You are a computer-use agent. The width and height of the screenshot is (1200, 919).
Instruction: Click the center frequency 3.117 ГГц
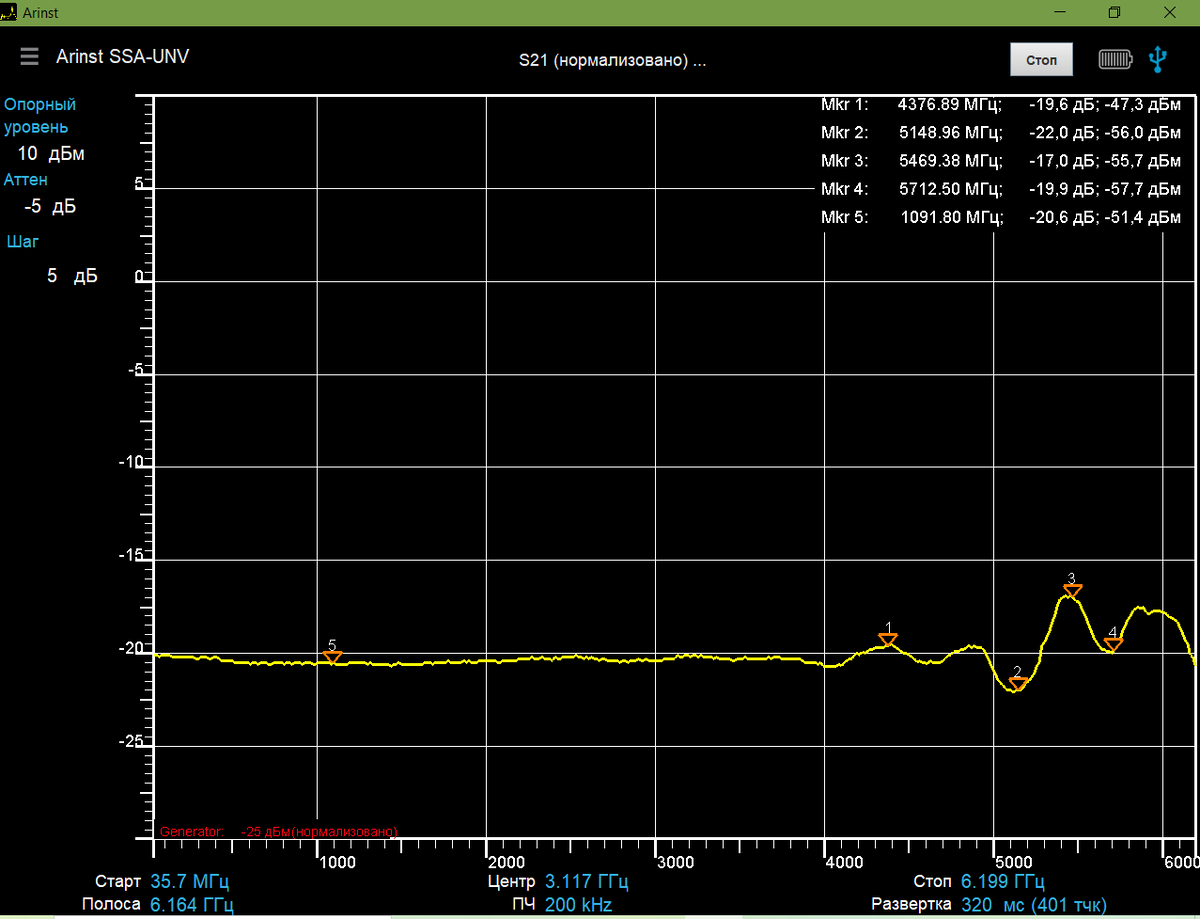(586, 882)
